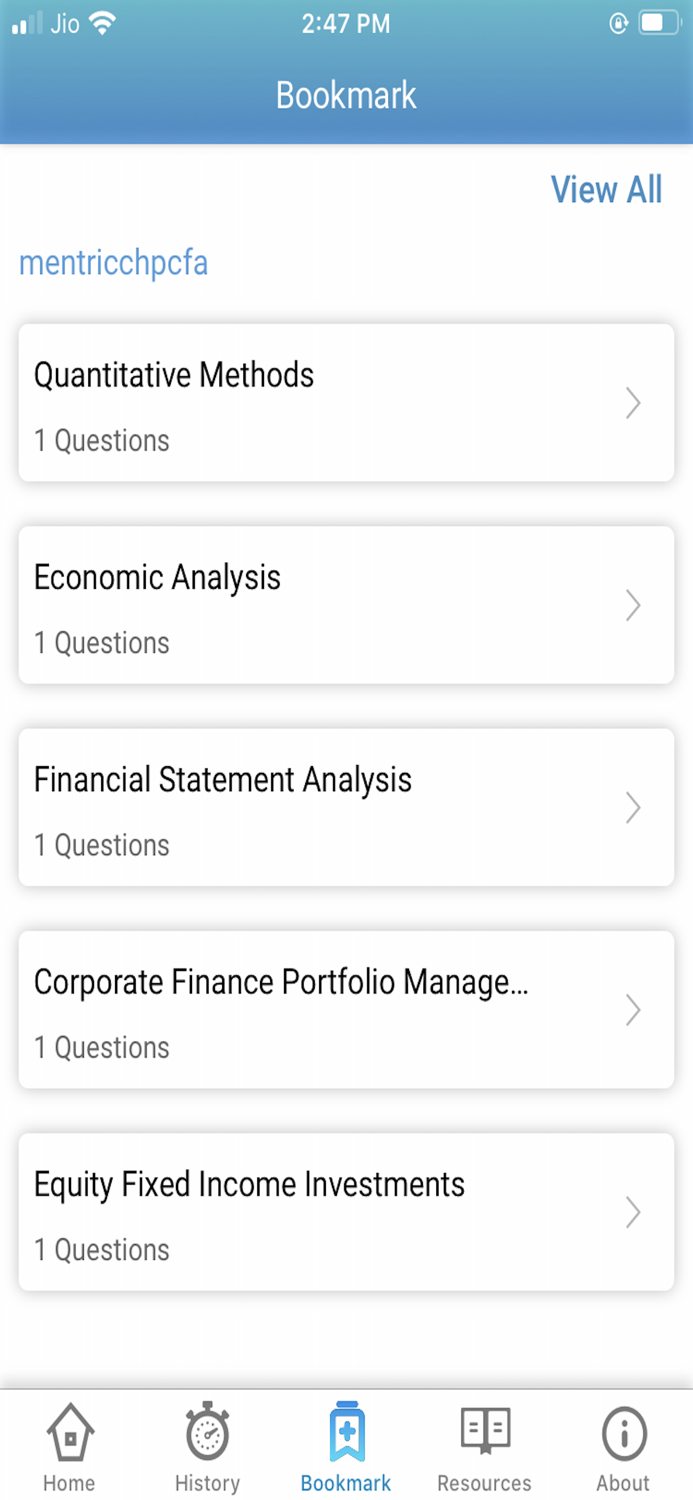Viewport: 693px width, 1500px height.
Task: Tap the Corporate Finance Portfolio chevron
Action: [x=633, y=1010]
